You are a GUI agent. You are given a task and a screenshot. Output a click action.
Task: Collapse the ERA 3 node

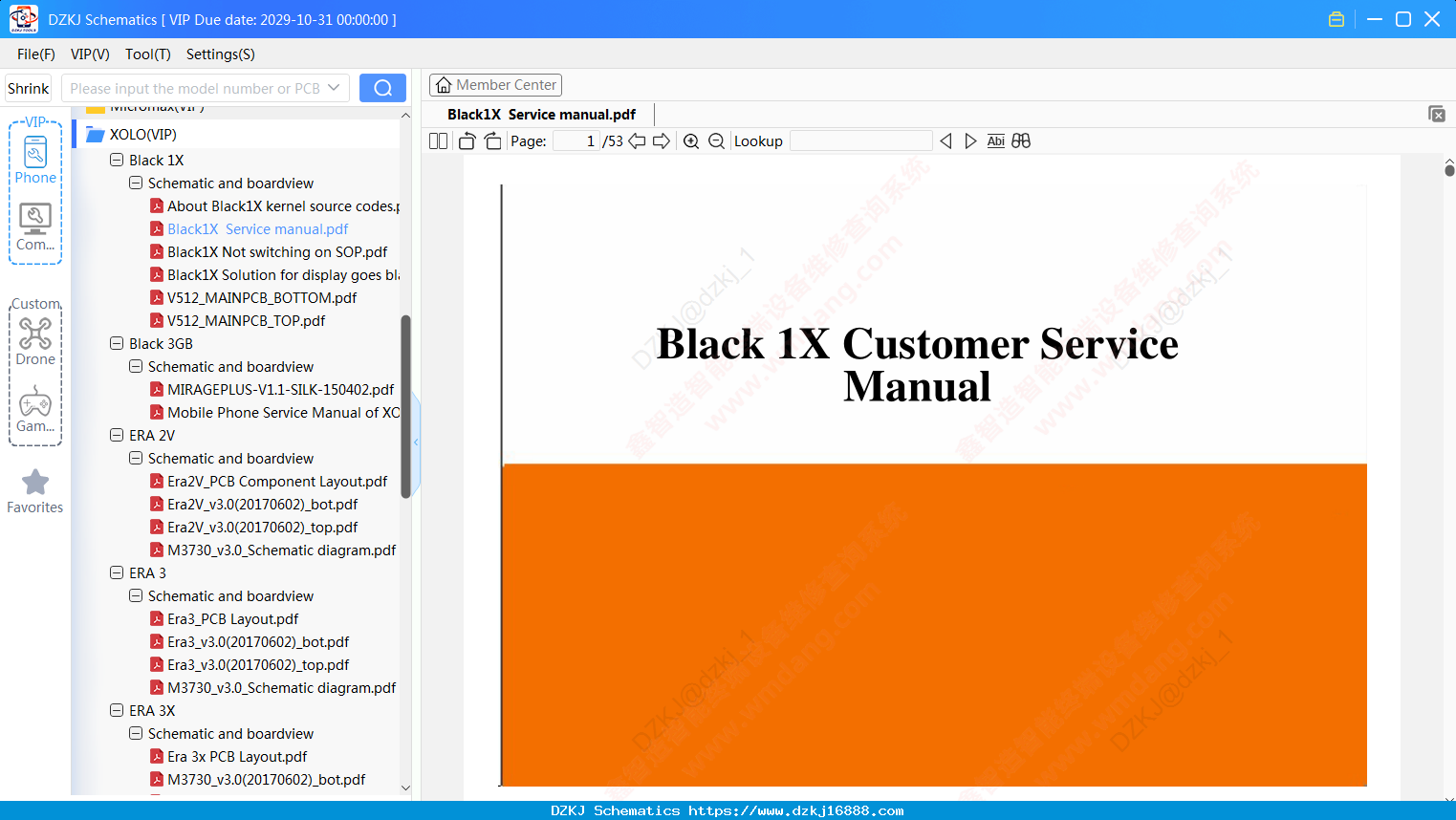coord(117,572)
